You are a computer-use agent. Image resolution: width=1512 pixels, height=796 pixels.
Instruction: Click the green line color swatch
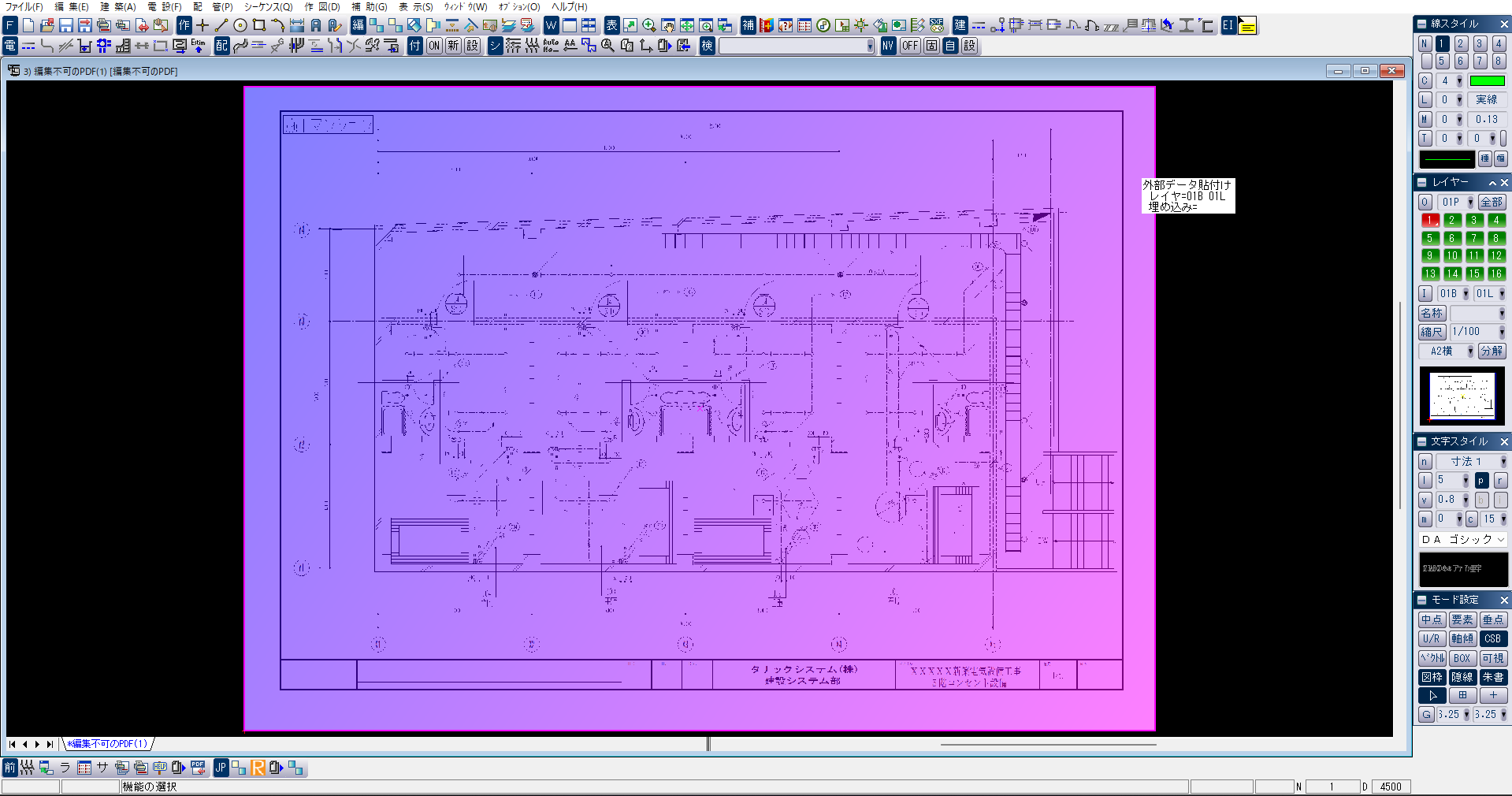click(1487, 81)
